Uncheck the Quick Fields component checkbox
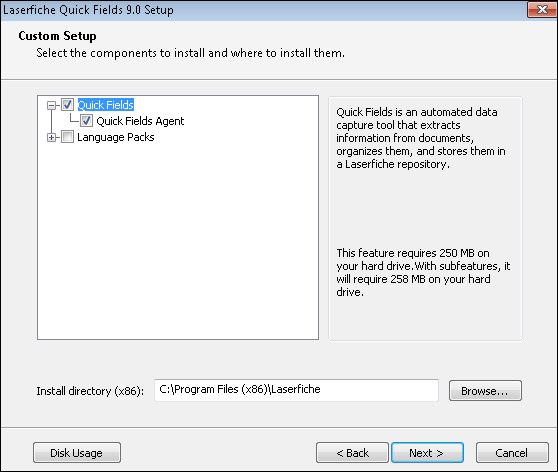This screenshot has height=472, width=558. point(67,105)
